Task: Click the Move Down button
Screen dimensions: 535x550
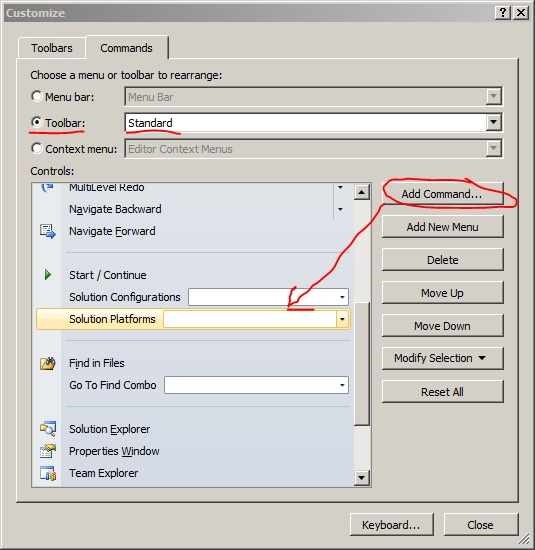Action: point(443,326)
